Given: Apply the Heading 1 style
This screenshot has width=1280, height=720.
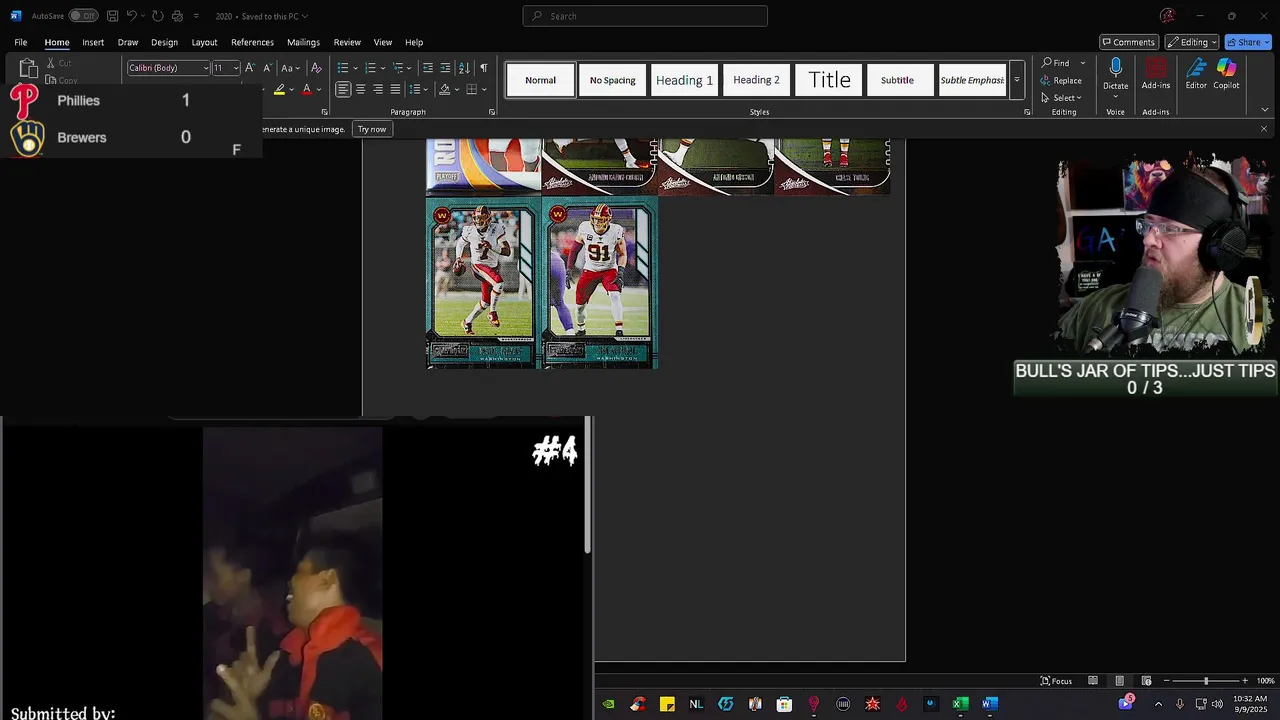Looking at the screenshot, I should pos(684,80).
